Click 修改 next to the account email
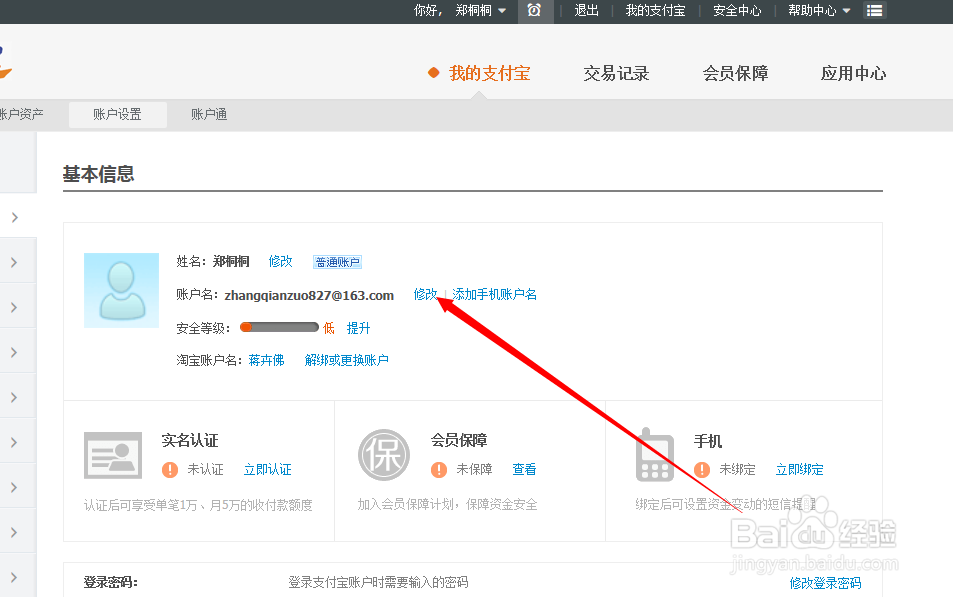Image resolution: width=953 pixels, height=597 pixels. [425, 294]
